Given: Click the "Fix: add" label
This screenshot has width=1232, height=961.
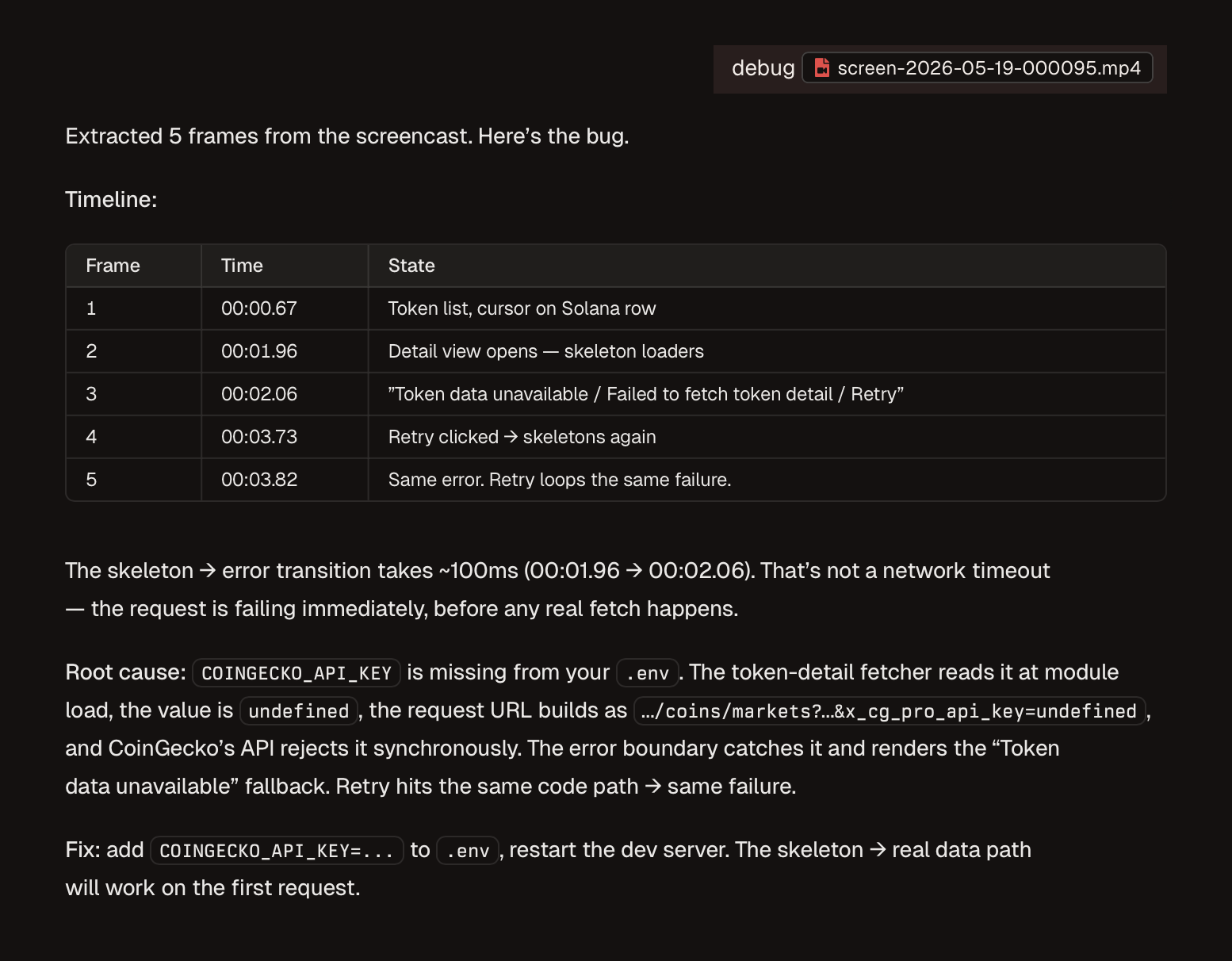Looking at the screenshot, I should [105, 850].
